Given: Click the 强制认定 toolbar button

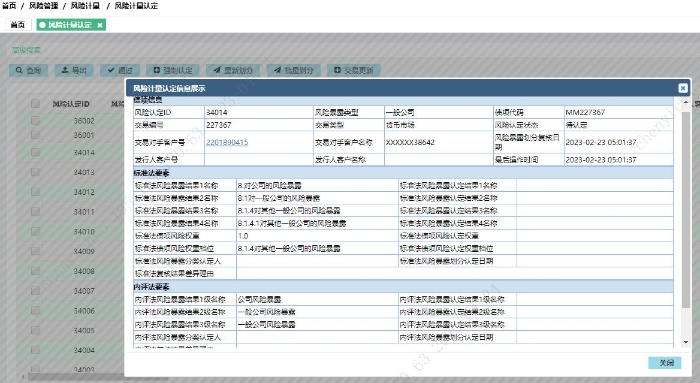Looking at the screenshot, I should click(173, 71).
